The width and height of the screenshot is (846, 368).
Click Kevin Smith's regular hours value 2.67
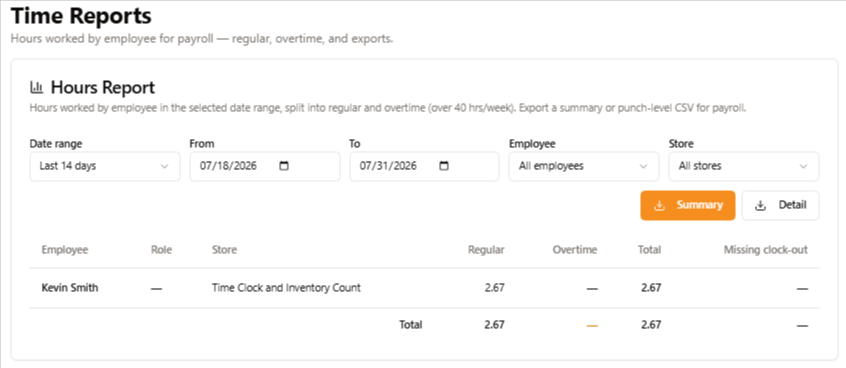tap(494, 288)
